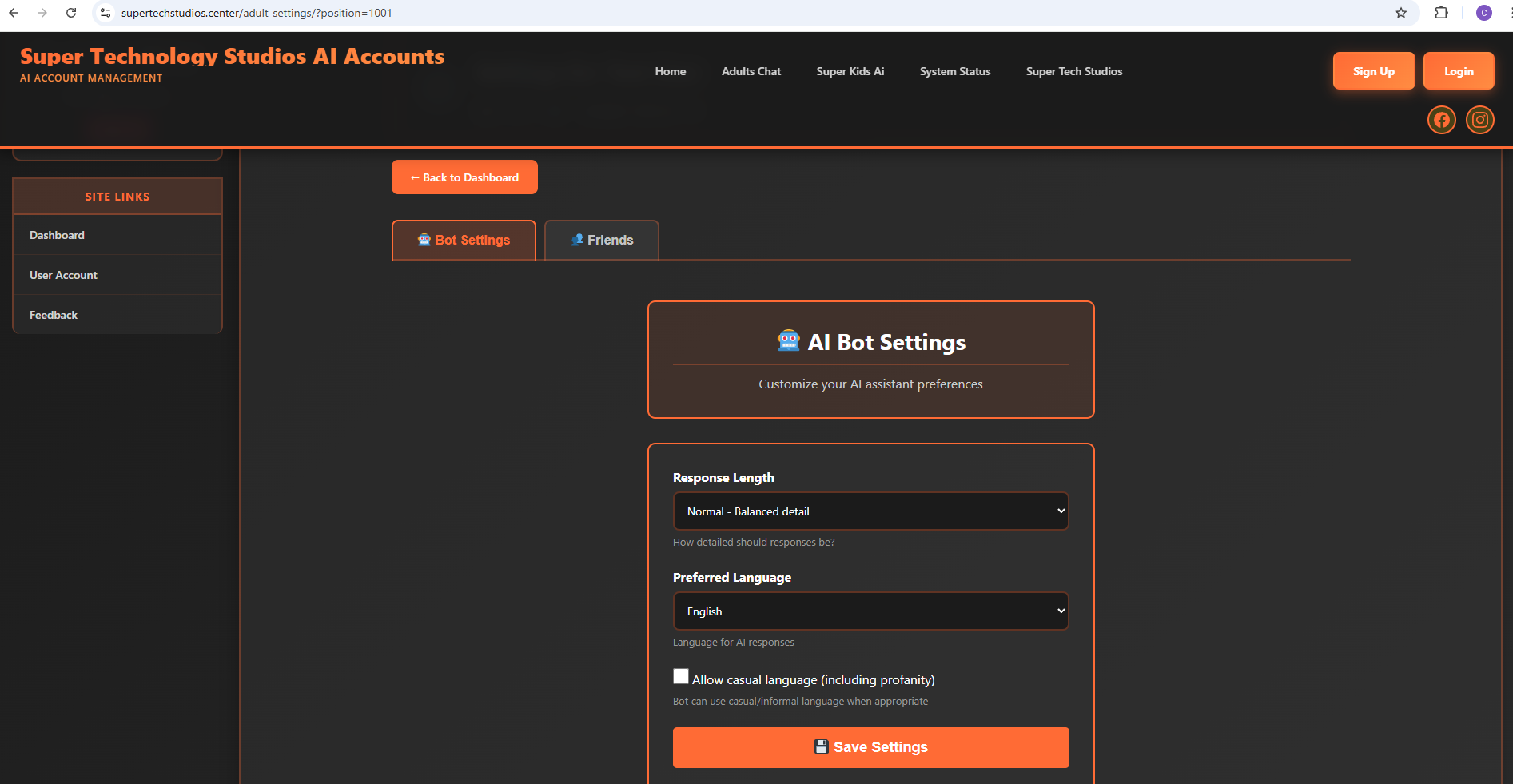Click 'Language for AI responses' hint text
The height and width of the screenshot is (784, 1513).
(x=734, y=642)
